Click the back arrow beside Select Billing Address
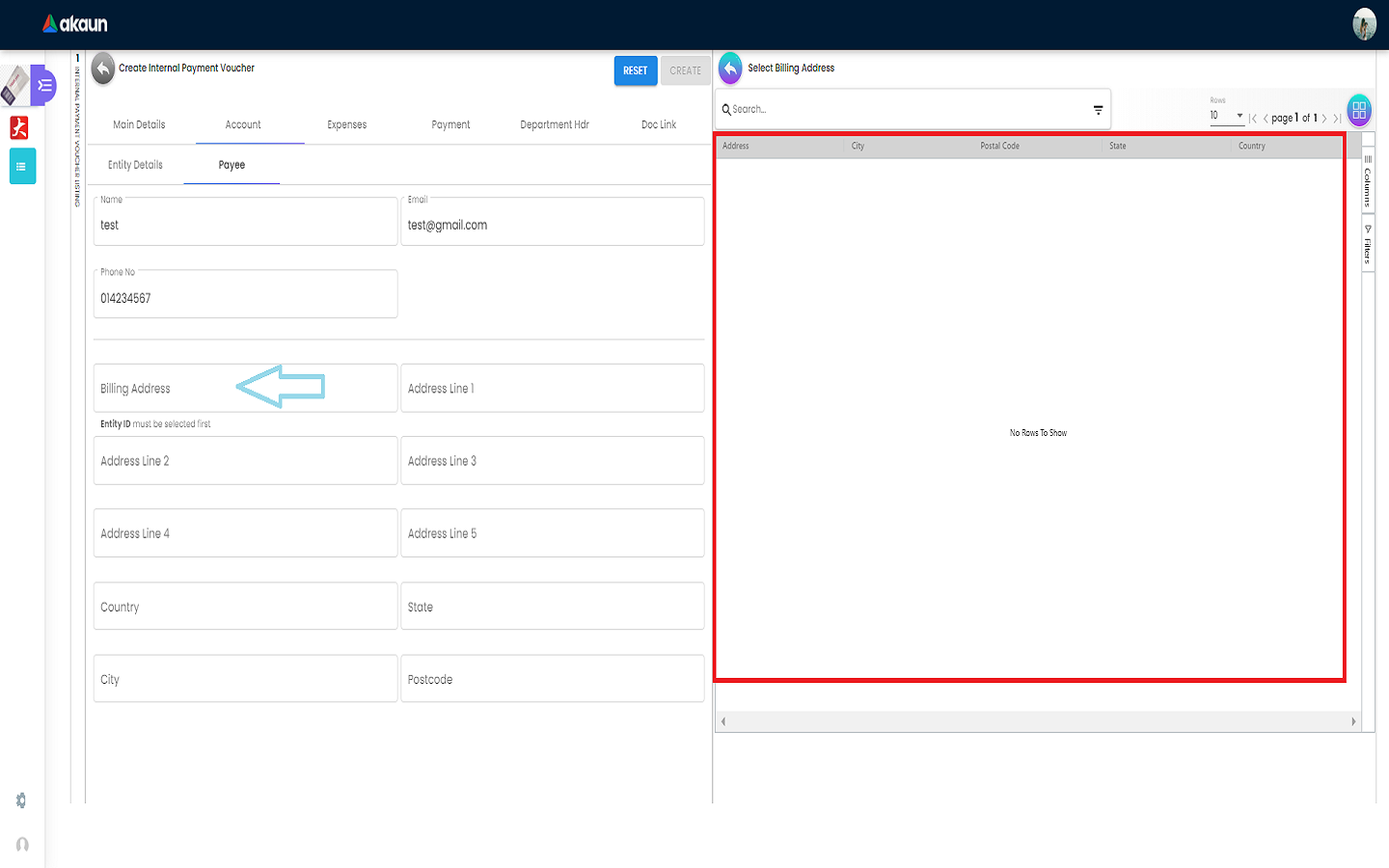This screenshot has width=1389, height=868. tap(730, 68)
